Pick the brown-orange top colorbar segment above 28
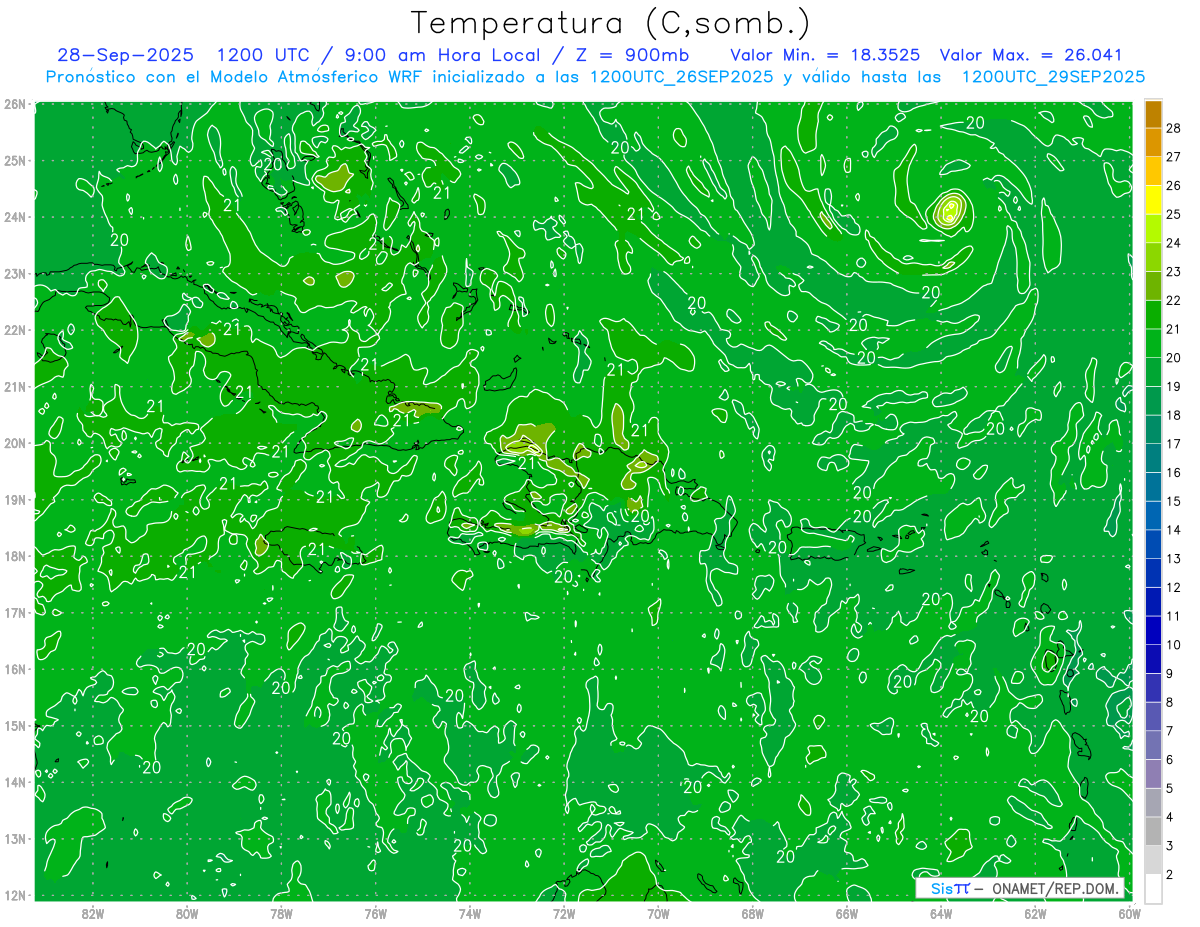This screenshot has height=927, width=1200. (x=1153, y=114)
